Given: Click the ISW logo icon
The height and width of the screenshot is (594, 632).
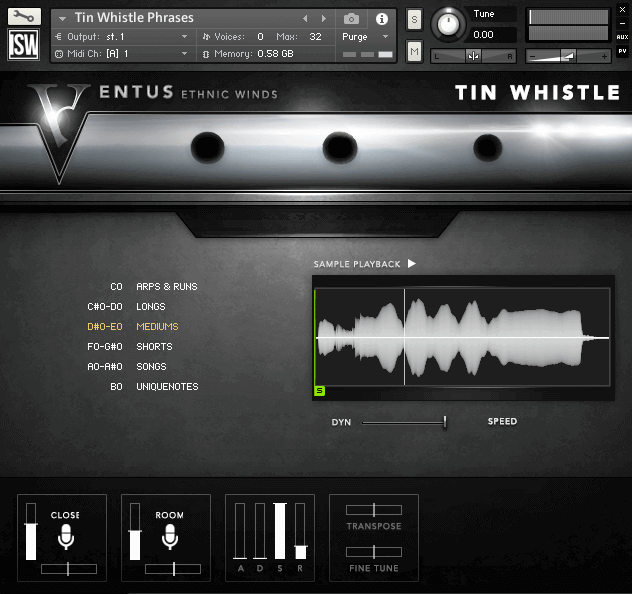Looking at the screenshot, I should (24, 45).
